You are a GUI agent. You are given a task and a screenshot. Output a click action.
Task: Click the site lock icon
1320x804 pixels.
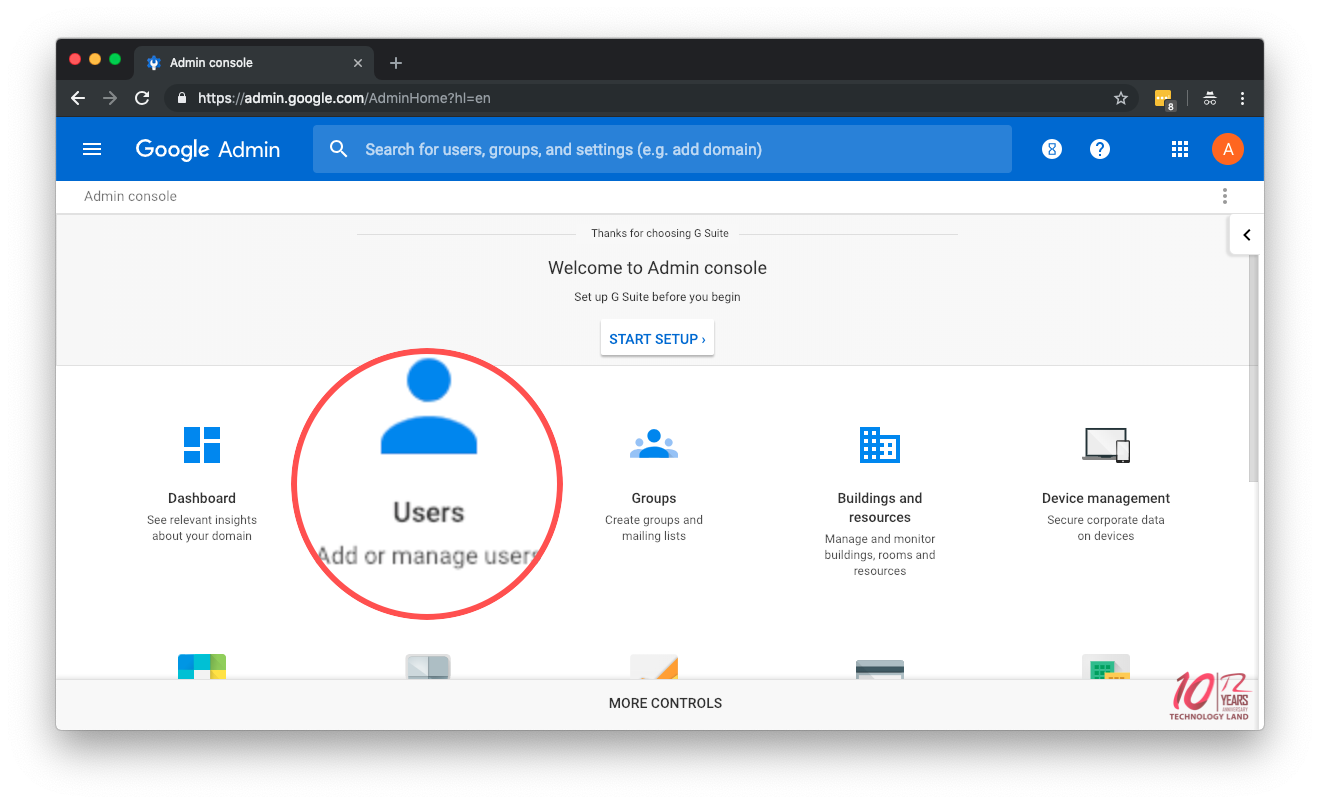point(182,98)
